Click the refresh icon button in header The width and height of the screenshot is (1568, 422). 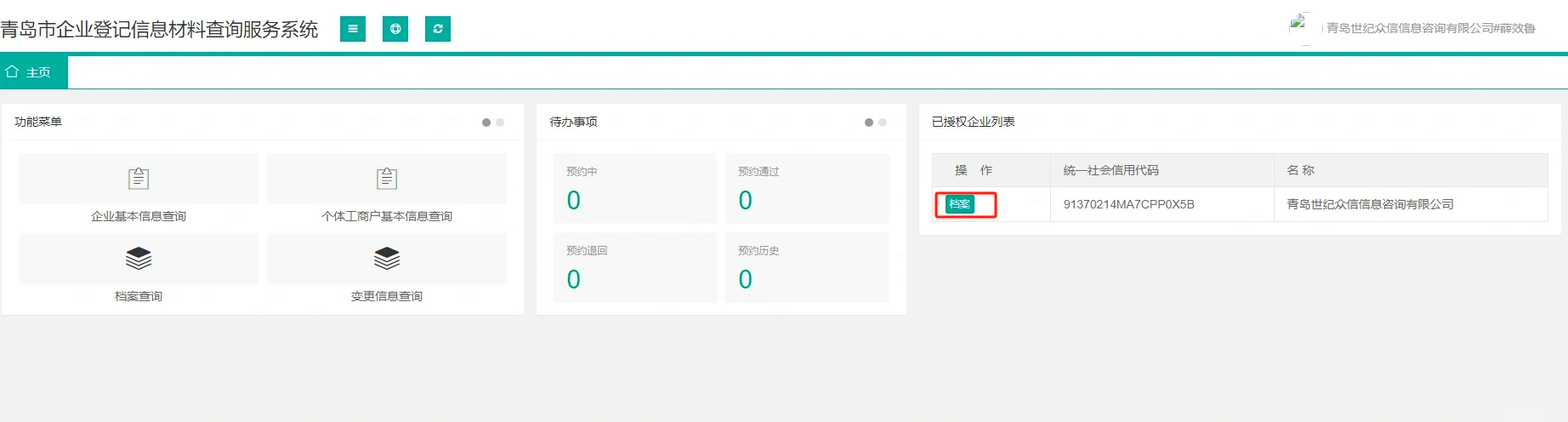(438, 29)
